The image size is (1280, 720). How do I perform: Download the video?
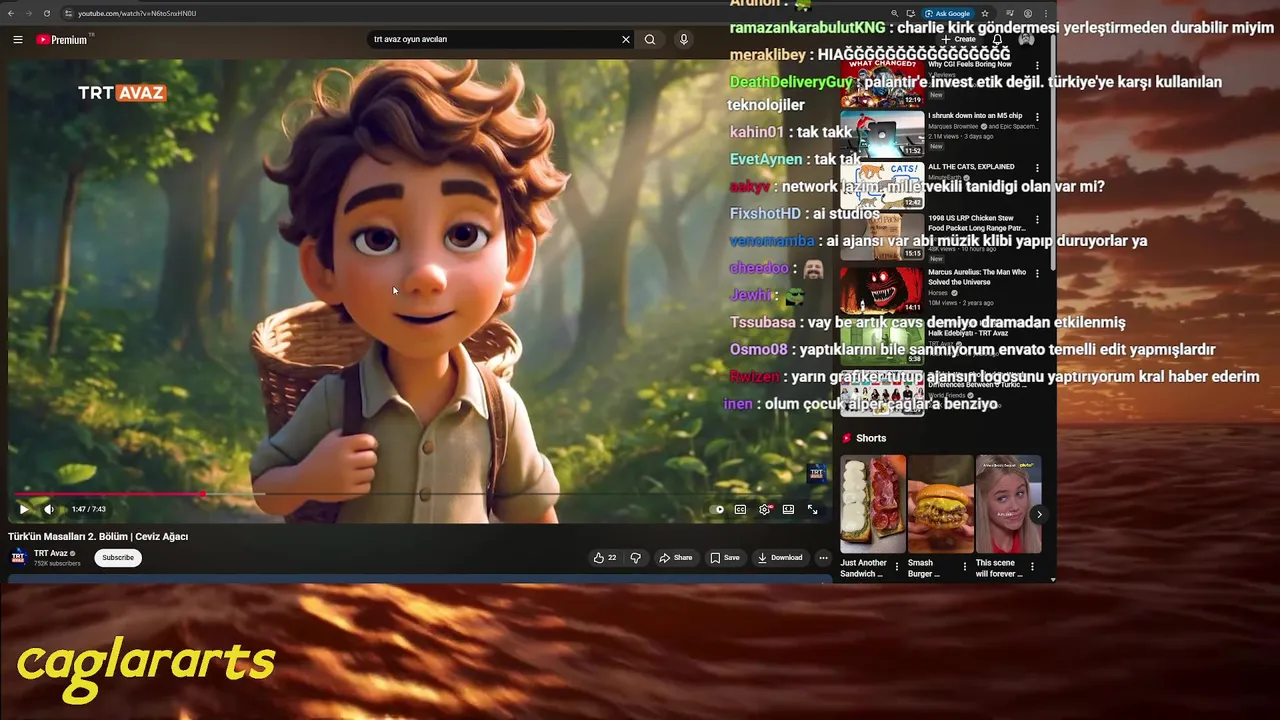click(x=780, y=558)
